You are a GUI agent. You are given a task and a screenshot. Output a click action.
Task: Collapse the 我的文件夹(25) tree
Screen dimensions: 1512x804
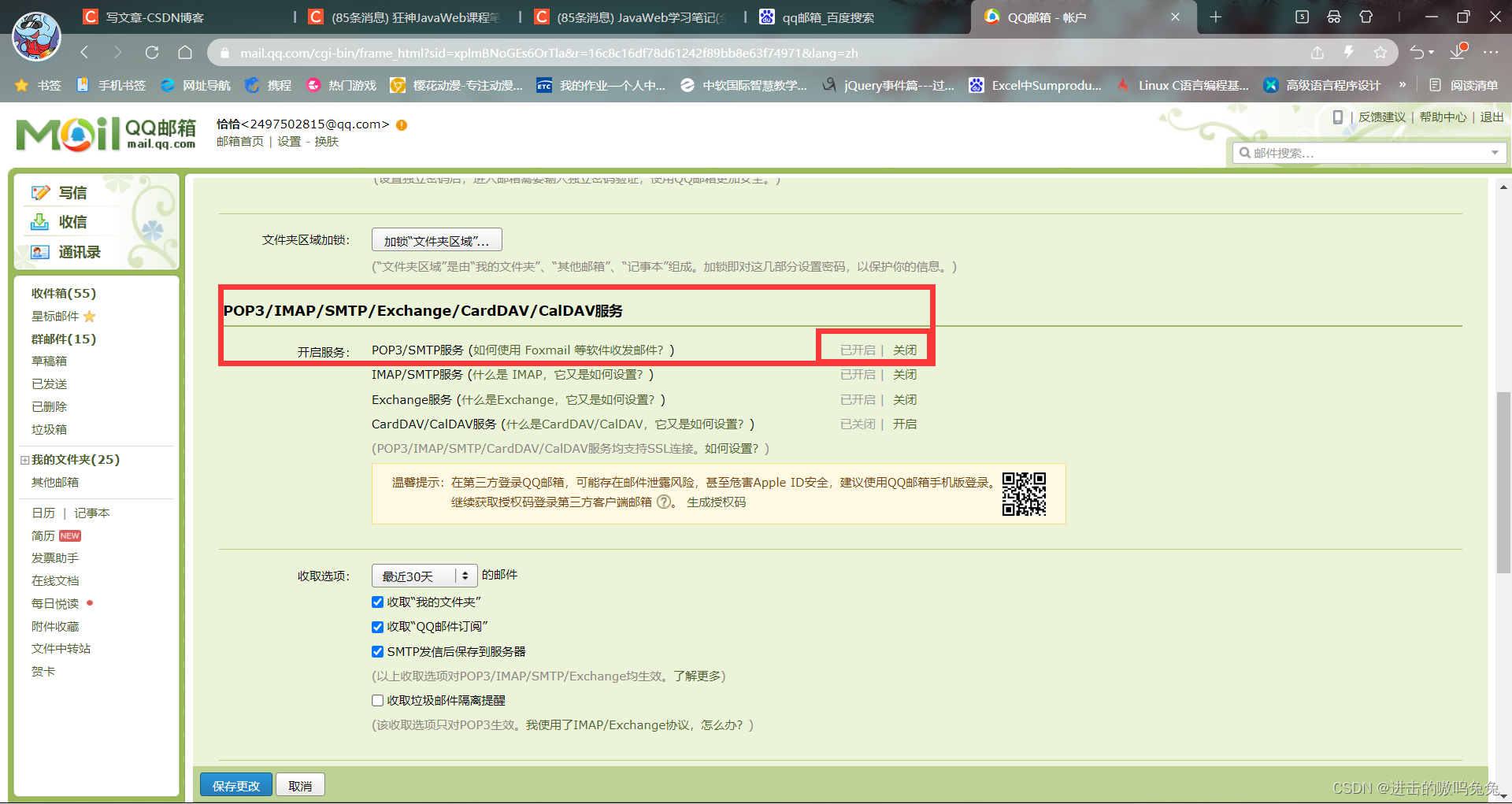pos(24,459)
